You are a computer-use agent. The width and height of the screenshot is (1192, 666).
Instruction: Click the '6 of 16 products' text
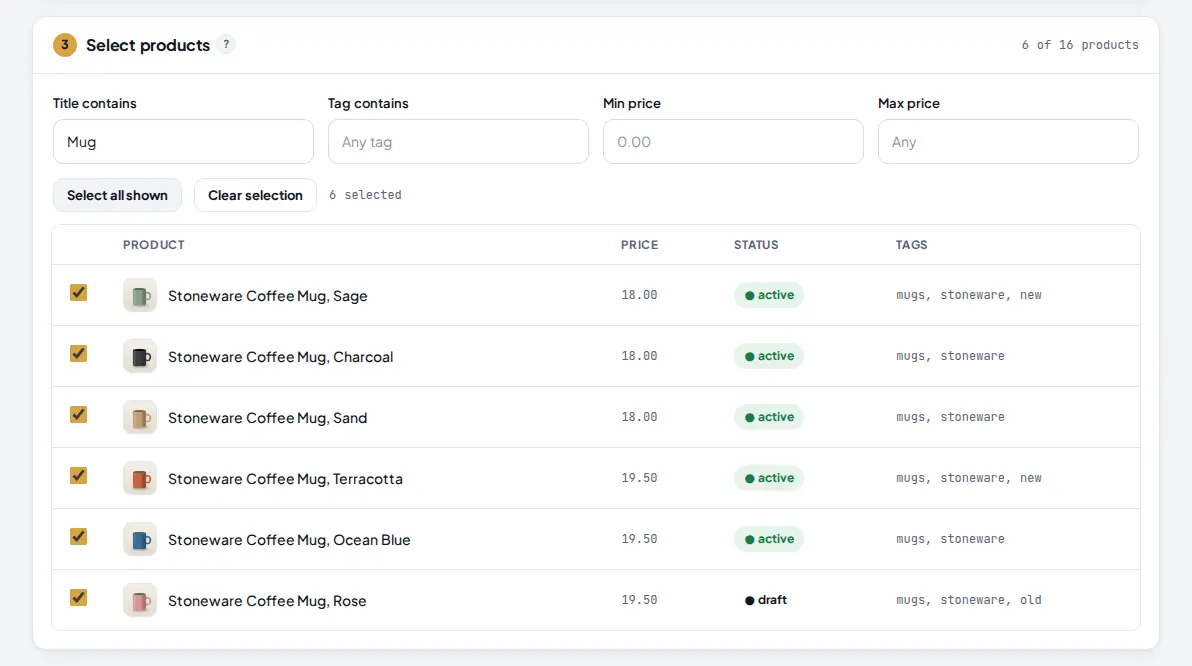tap(1080, 45)
